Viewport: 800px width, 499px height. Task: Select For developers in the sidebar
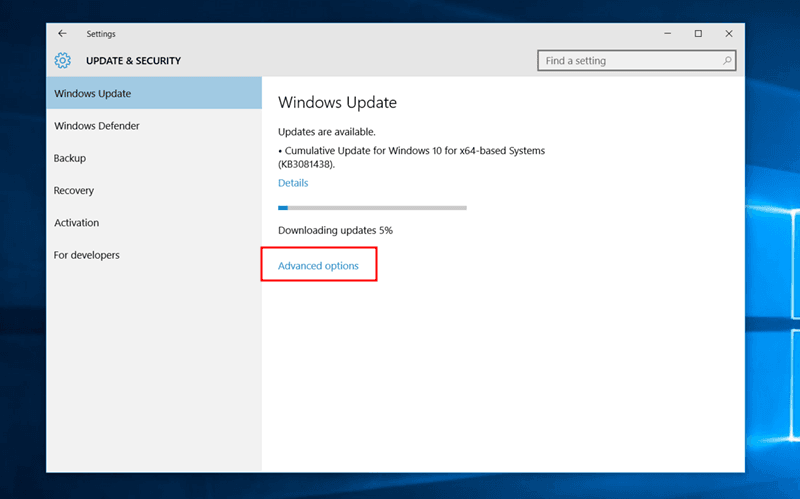tap(154, 255)
